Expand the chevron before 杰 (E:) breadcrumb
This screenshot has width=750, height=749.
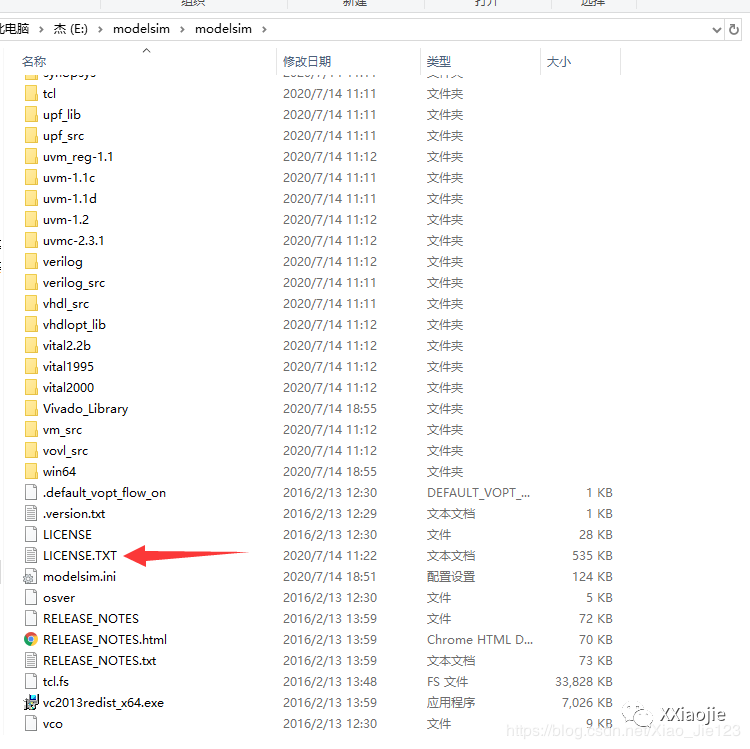coord(41,30)
